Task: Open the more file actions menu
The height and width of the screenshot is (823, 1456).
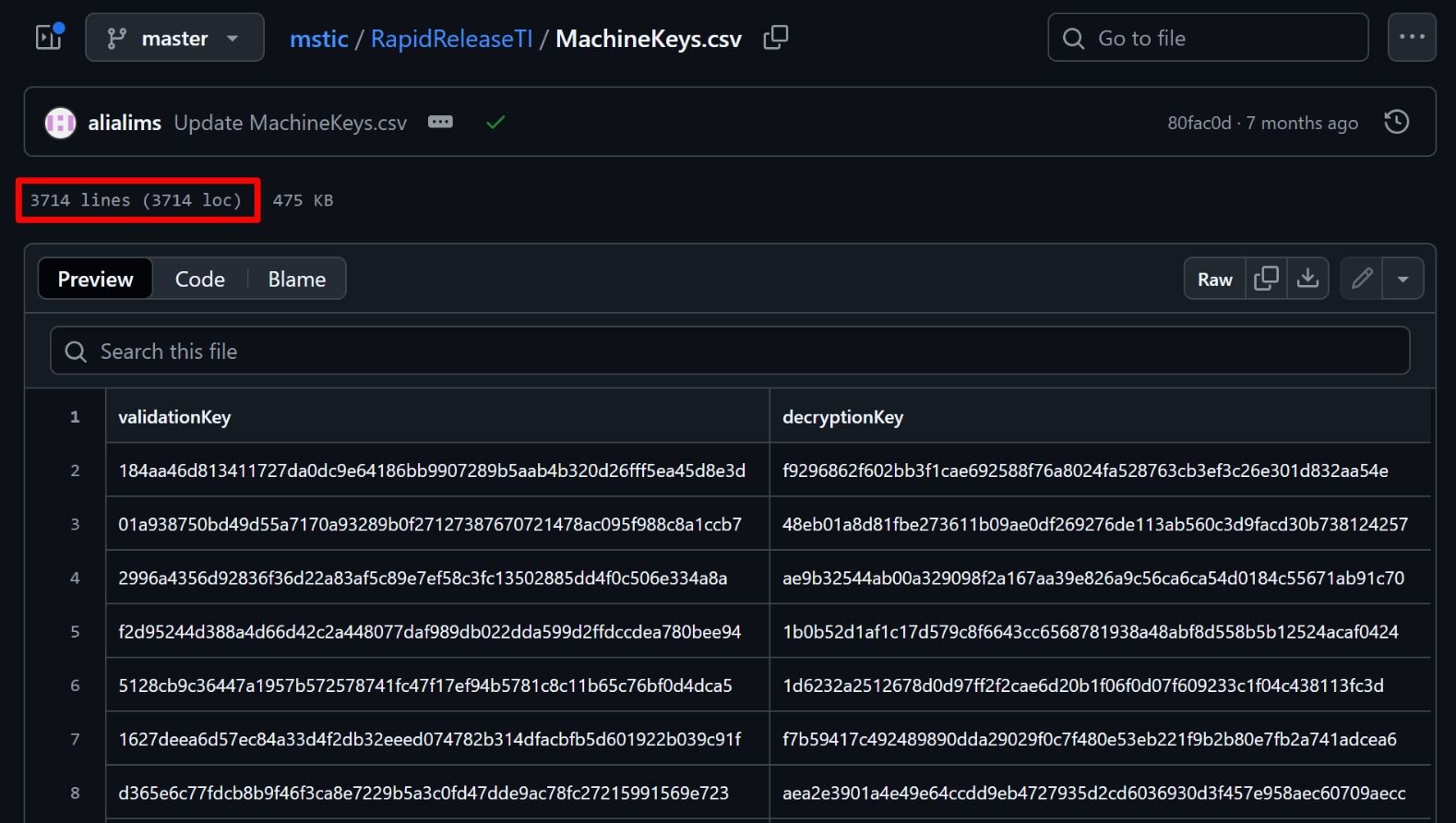Action: pos(1411,38)
